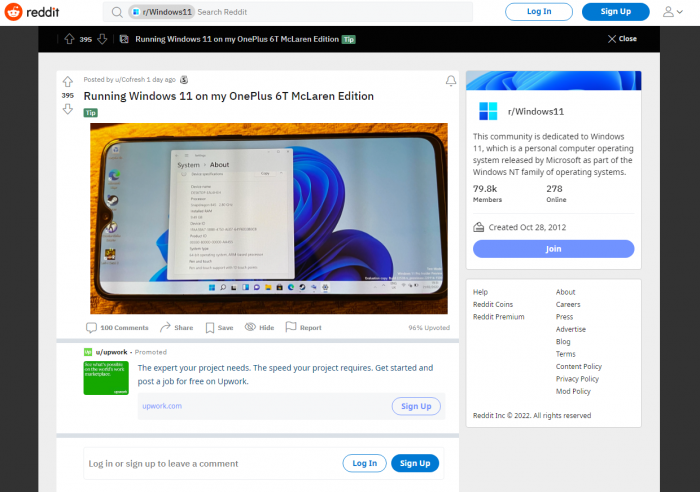Click the Tip flair in black header
The width and height of the screenshot is (700, 492).
pos(349,39)
